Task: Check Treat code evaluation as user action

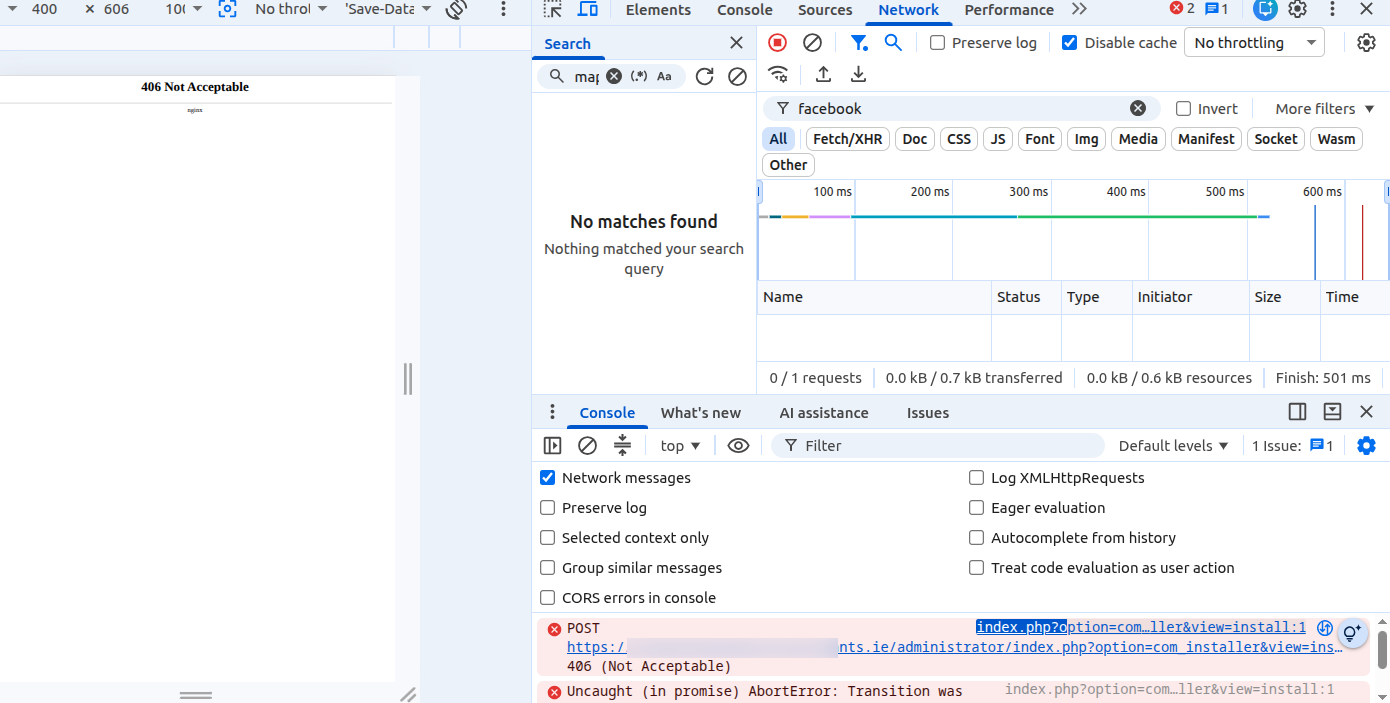Action: point(977,568)
